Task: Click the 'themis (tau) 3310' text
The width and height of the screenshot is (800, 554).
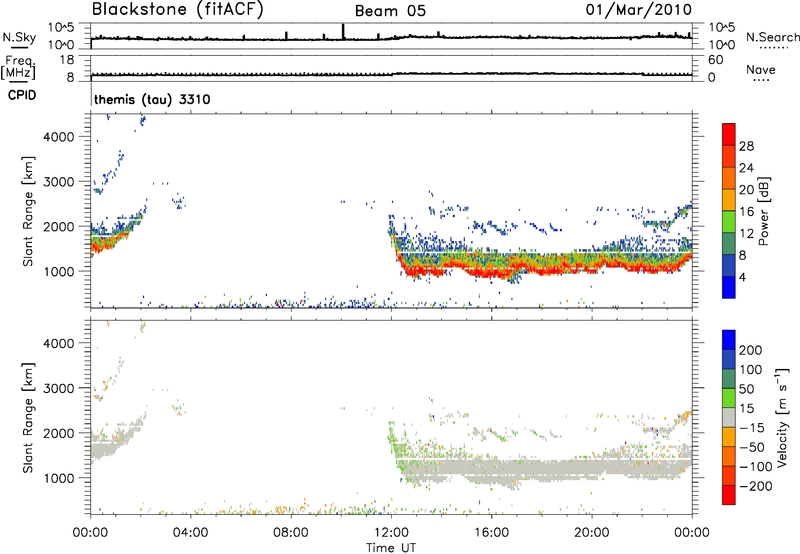Action: pyautogui.click(x=152, y=99)
